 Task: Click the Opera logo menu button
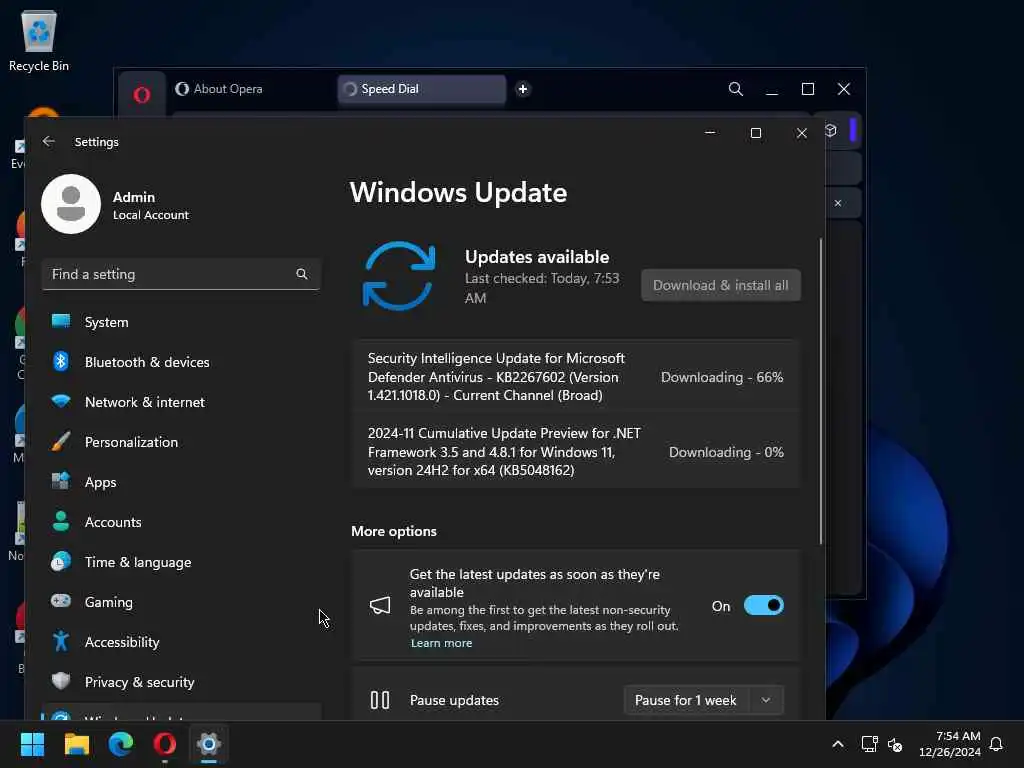[x=142, y=95]
